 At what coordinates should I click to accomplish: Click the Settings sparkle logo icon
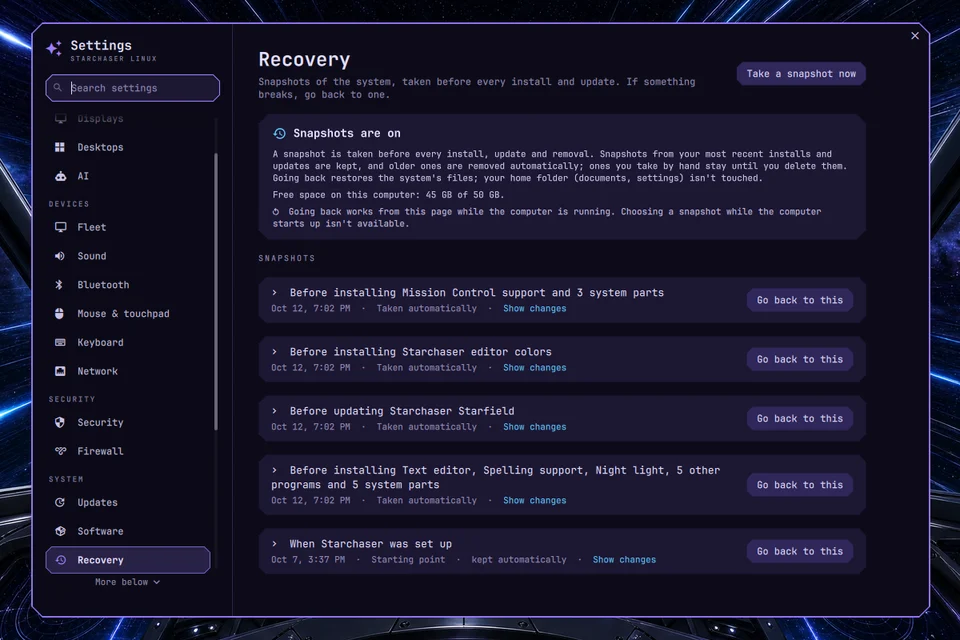(54, 48)
